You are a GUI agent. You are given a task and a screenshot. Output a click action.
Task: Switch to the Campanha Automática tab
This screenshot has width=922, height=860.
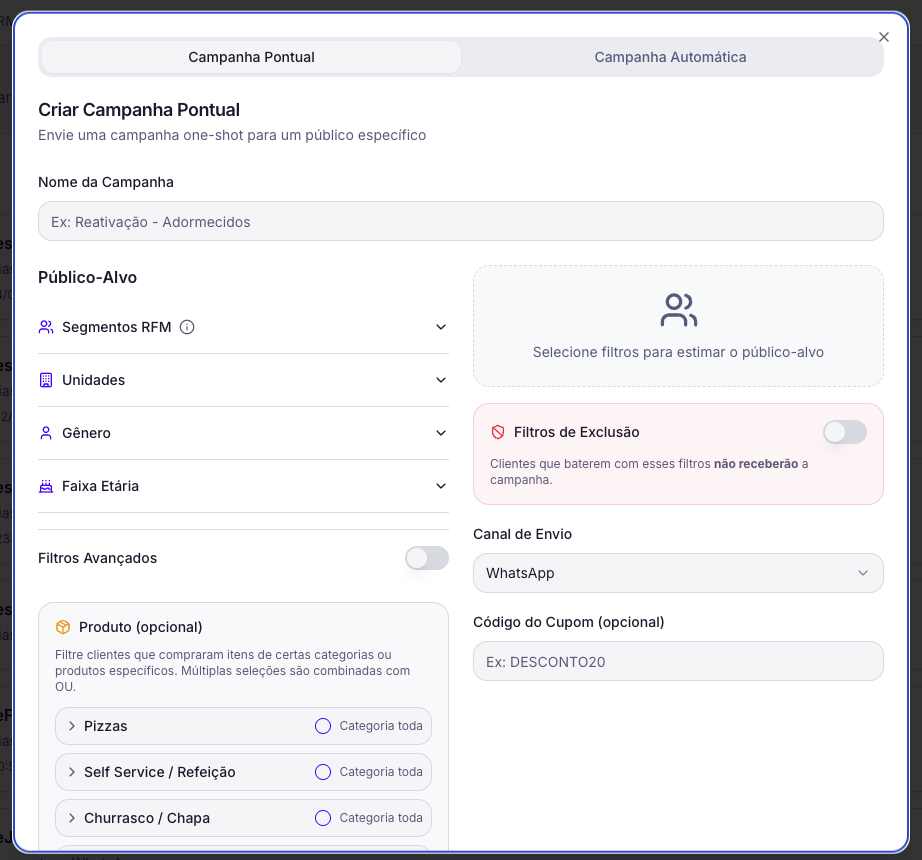point(670,57)
